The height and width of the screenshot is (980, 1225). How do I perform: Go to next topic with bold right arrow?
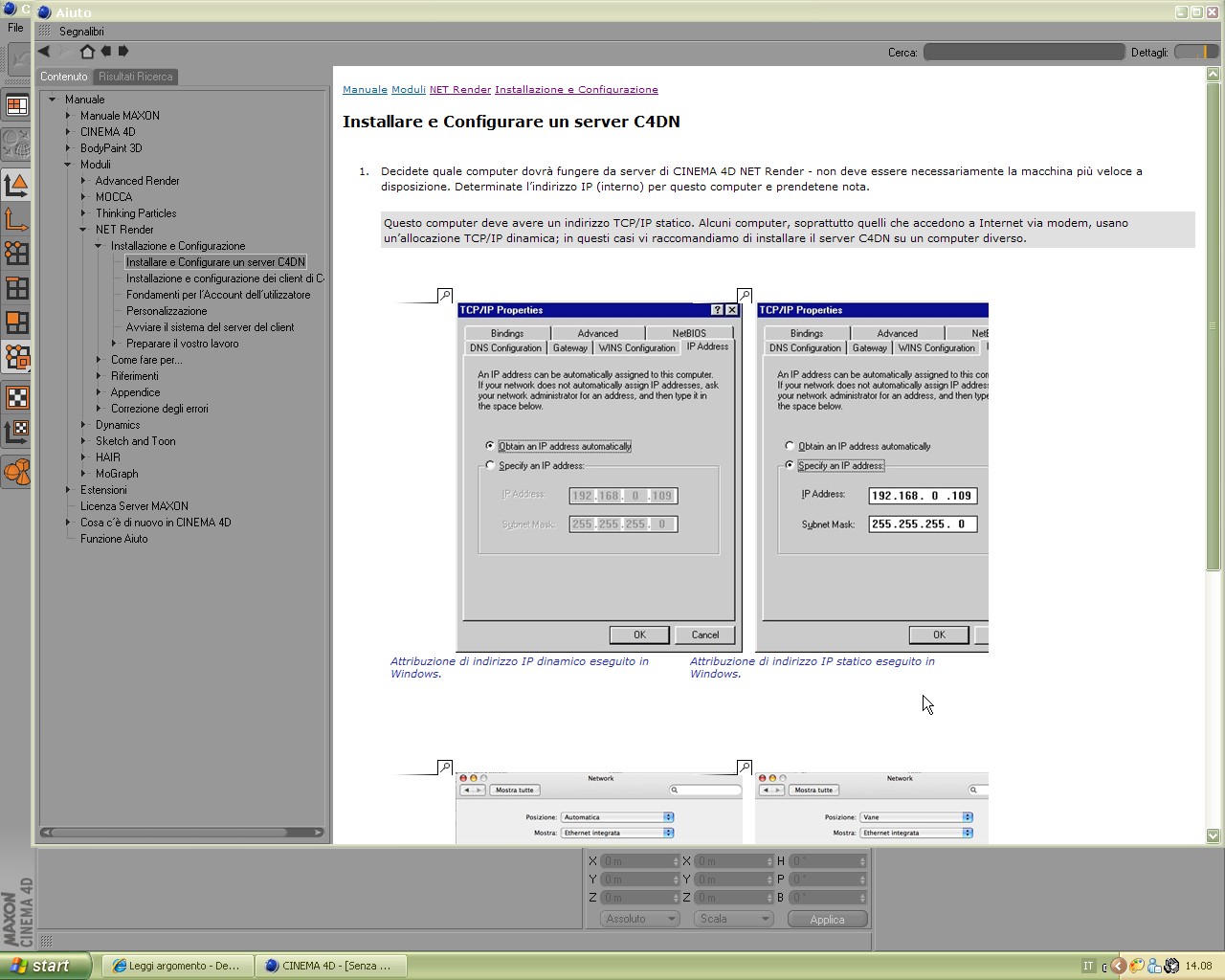coord(123,52)
